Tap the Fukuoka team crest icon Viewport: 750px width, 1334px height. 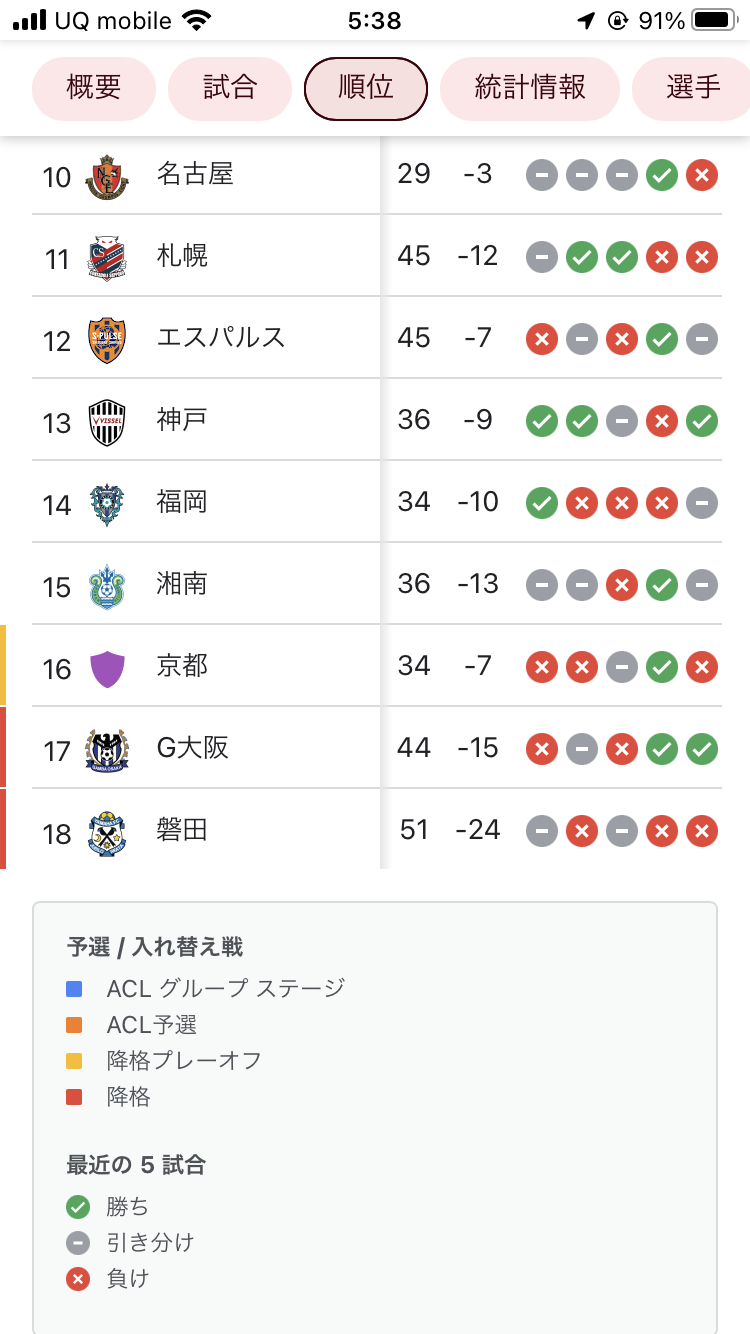[x=107, y=504]
